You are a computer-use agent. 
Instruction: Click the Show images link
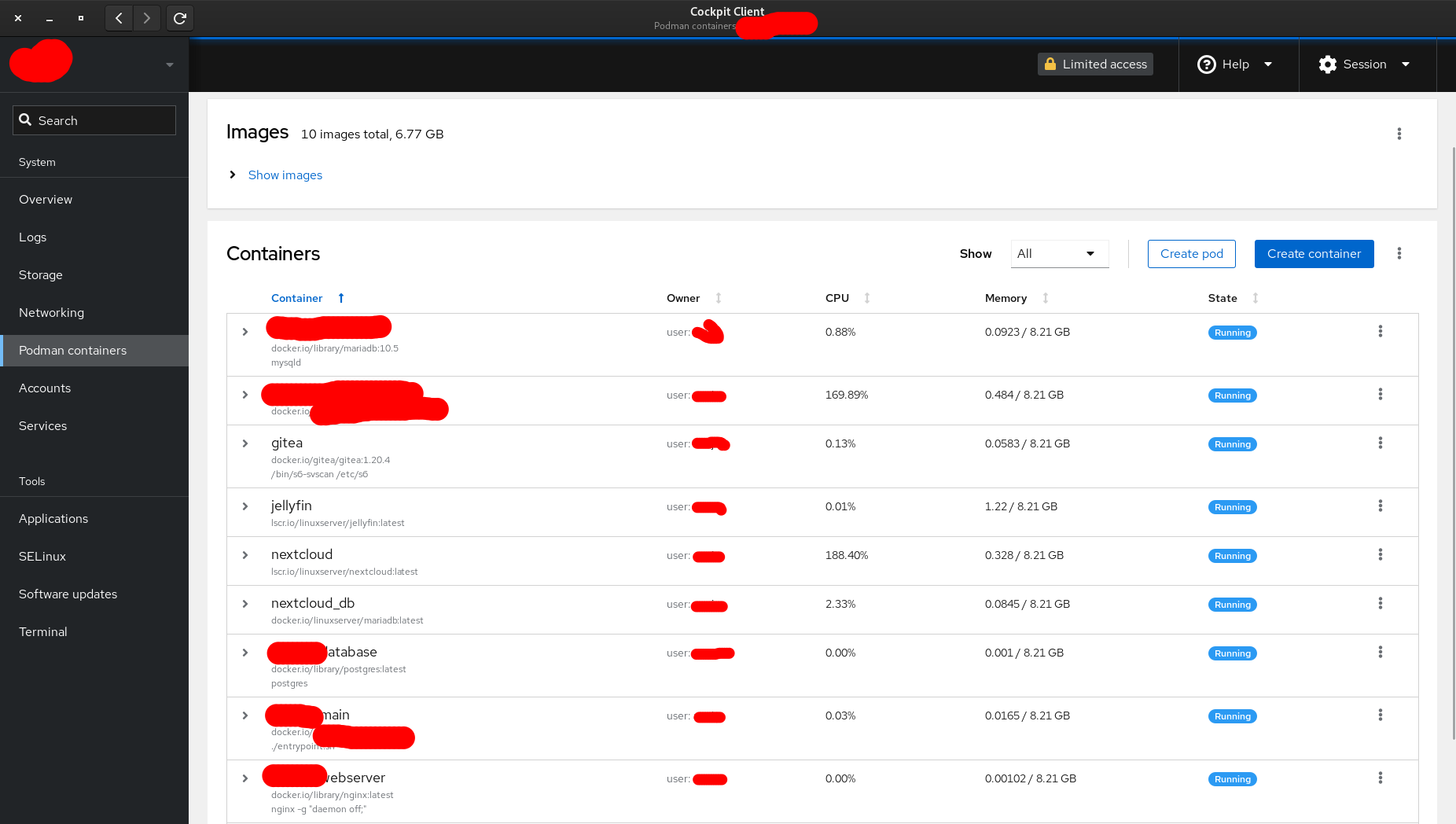[285, 175]
